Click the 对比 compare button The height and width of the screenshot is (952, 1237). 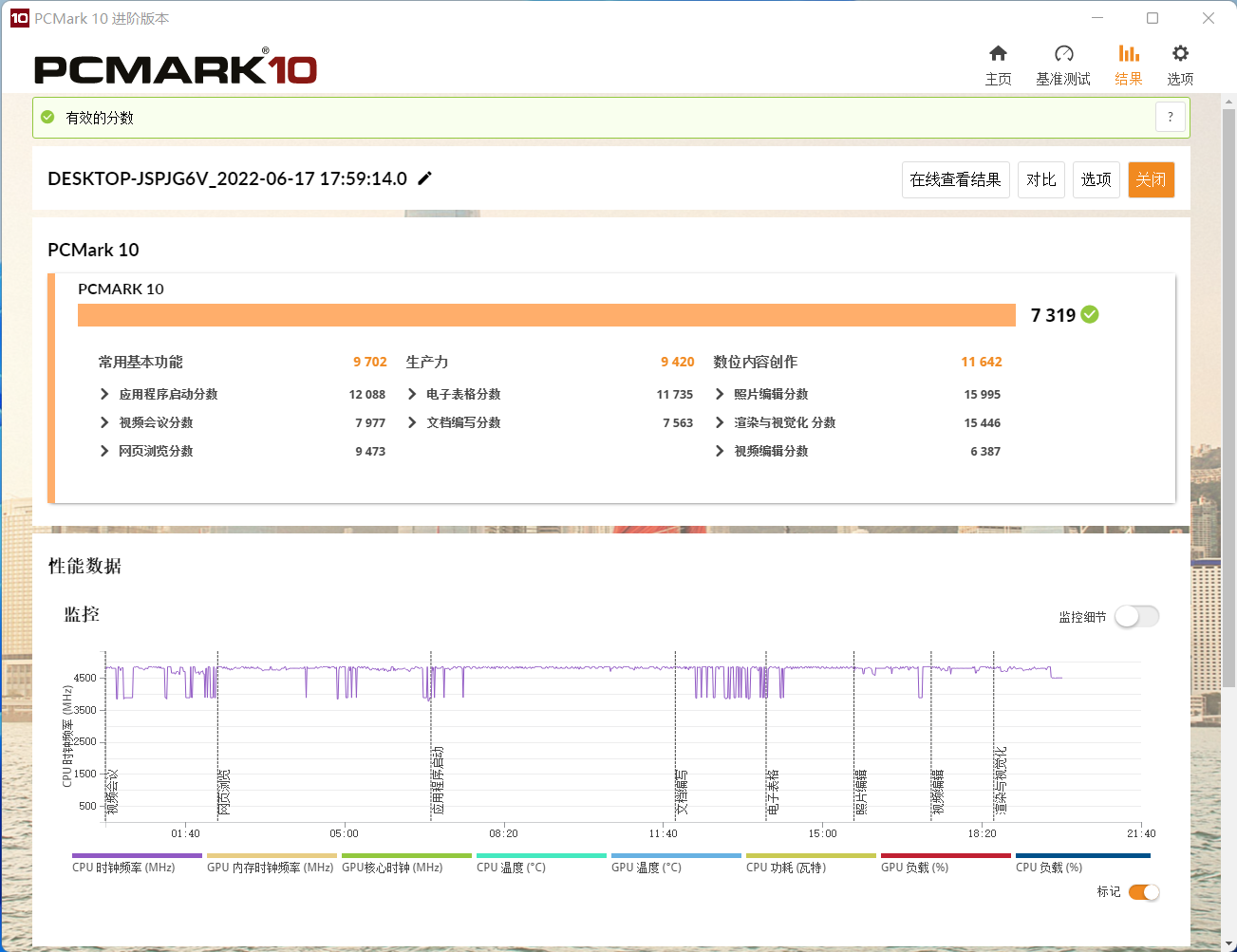[x=1041, y=179]
